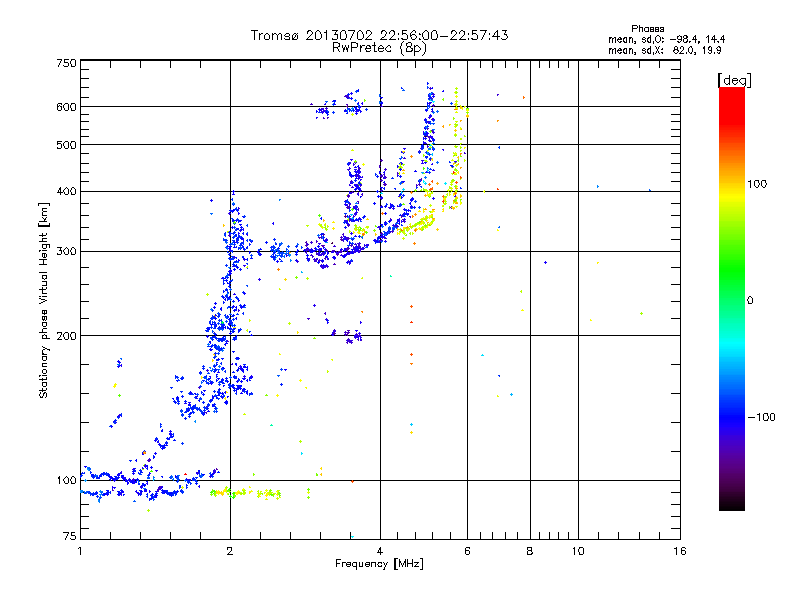Click the y-axis tick label '300'

66,252
